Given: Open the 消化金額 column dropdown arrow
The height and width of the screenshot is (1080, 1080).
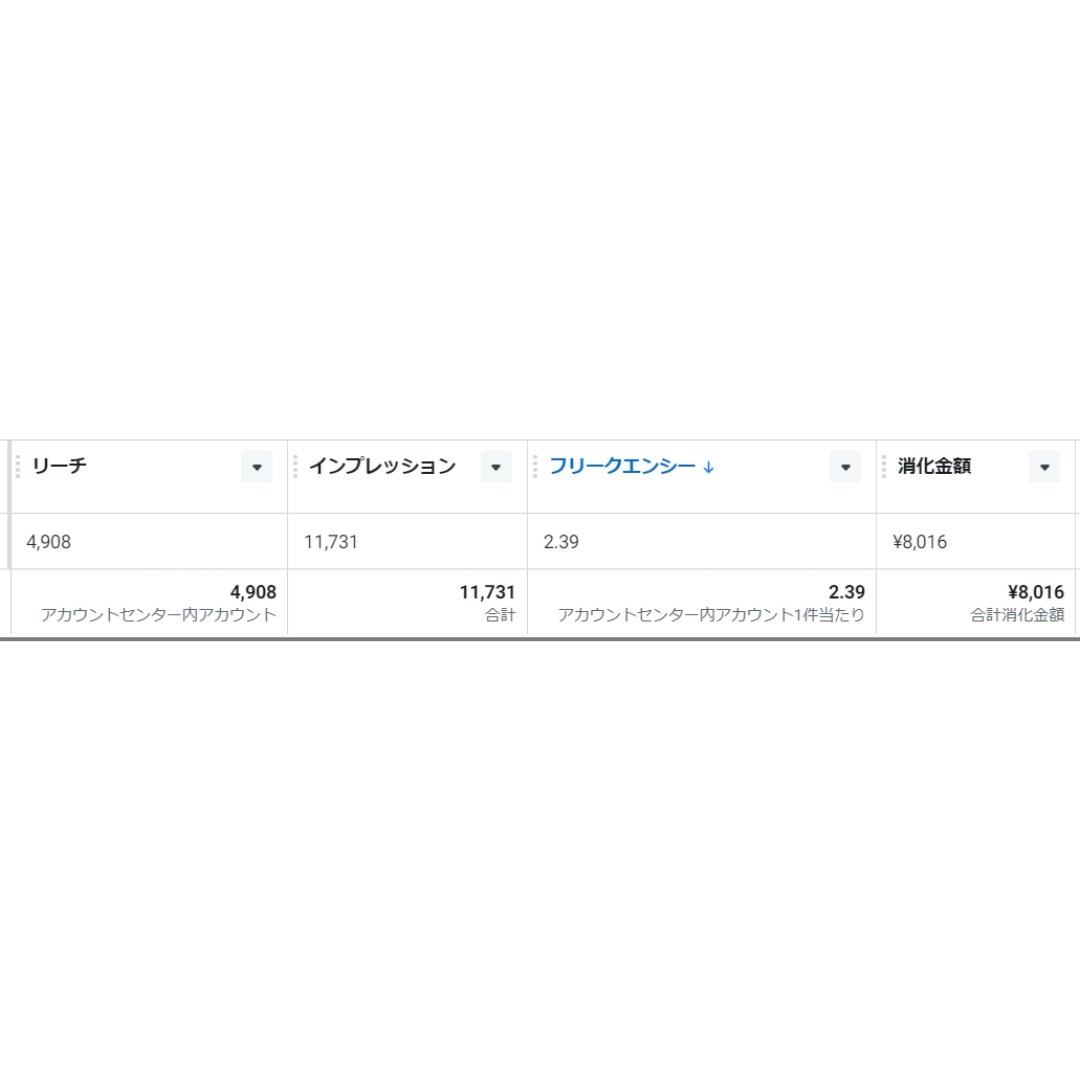Looking at the screenshot, I should pos(1044,467).
